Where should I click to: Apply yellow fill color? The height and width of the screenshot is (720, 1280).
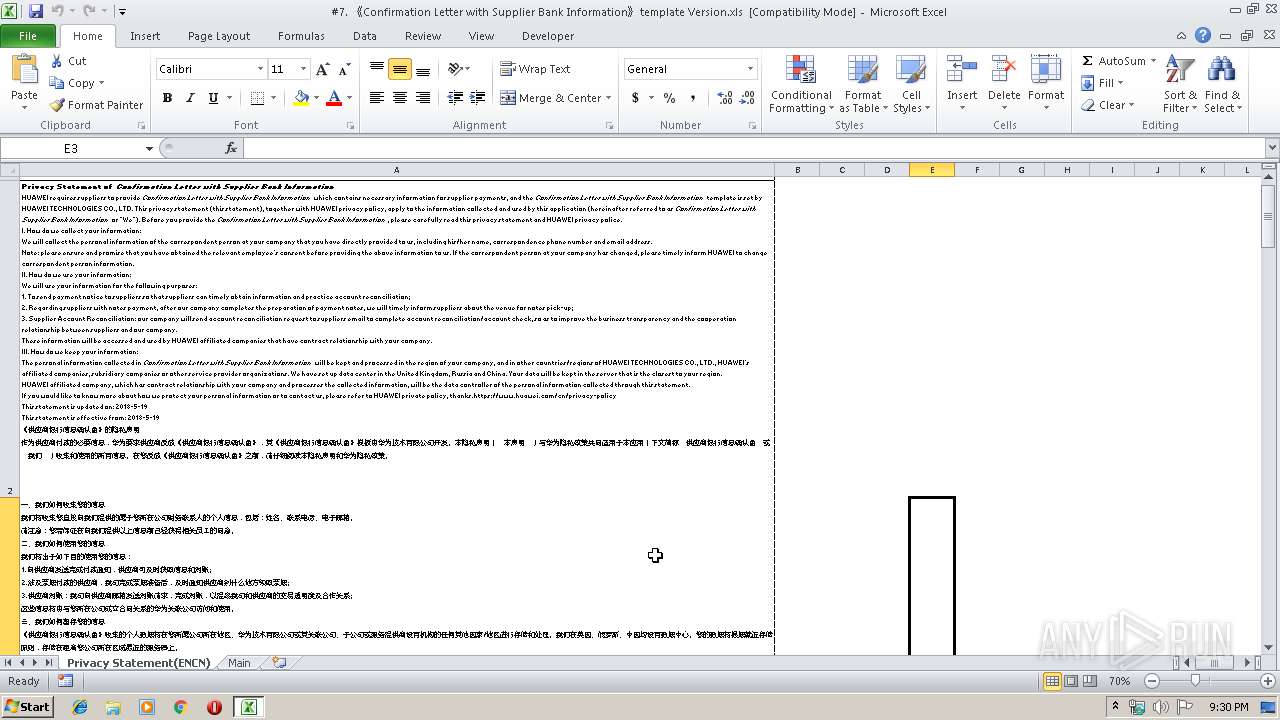click(301, 98)
